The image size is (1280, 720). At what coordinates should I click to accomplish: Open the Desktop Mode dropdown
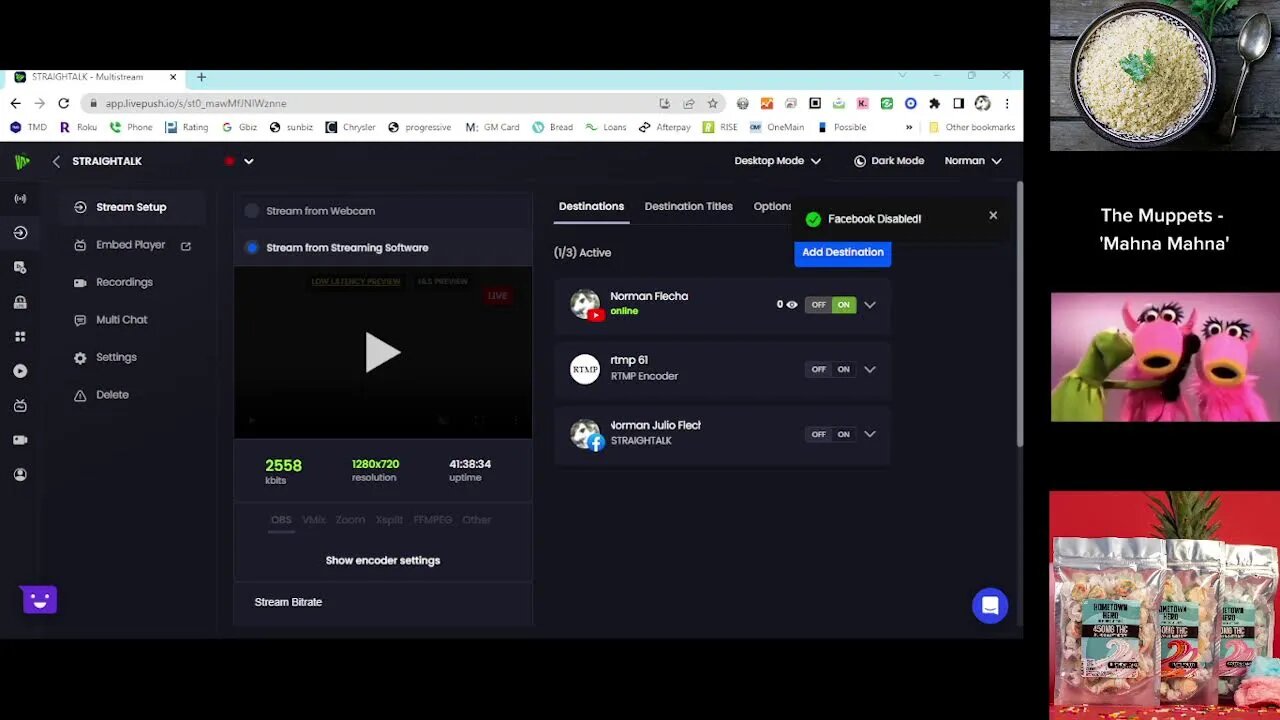[x=778, y=161]
